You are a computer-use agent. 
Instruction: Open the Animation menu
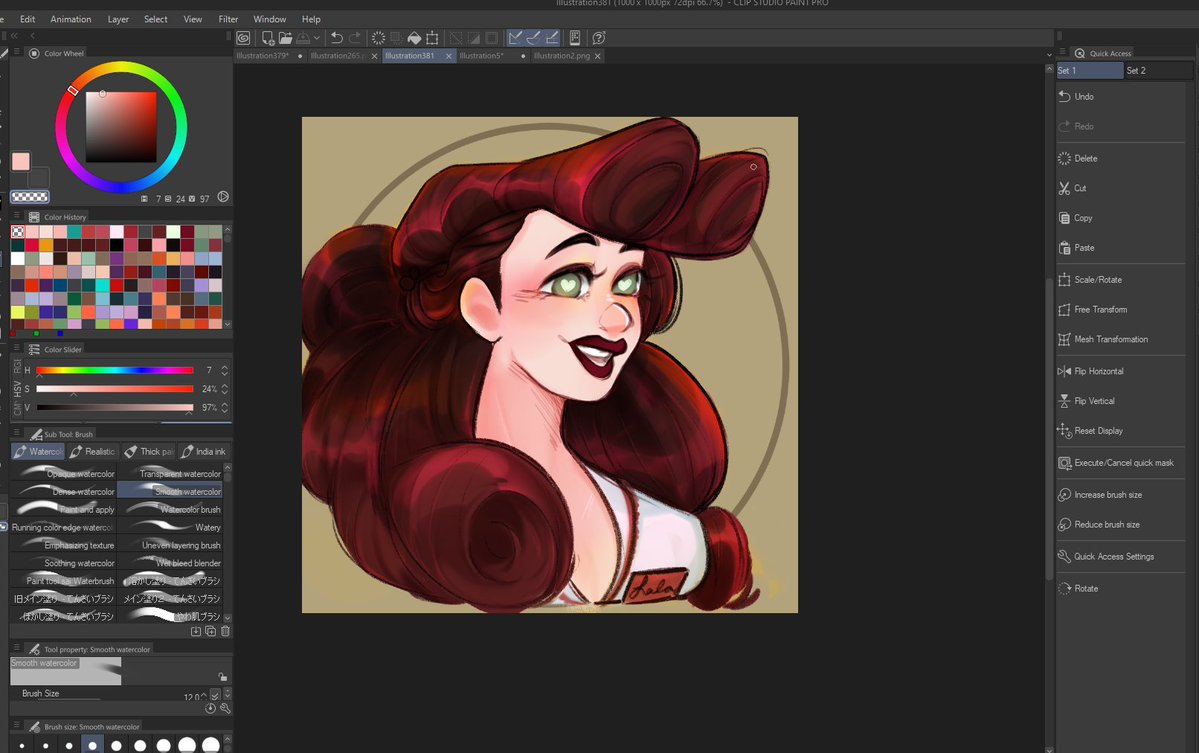70,19
